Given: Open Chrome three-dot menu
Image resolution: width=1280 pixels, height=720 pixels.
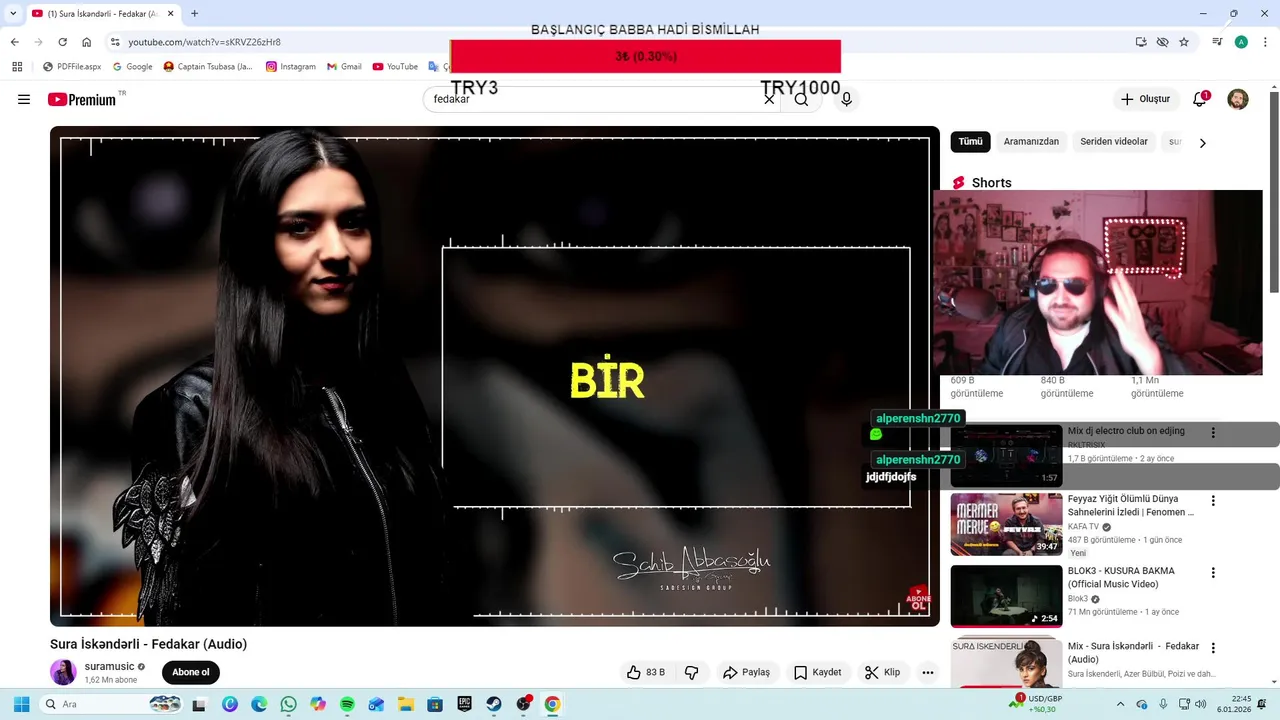Looking at the screenshot, I should pyautogui.click(x=1265, y=42).
